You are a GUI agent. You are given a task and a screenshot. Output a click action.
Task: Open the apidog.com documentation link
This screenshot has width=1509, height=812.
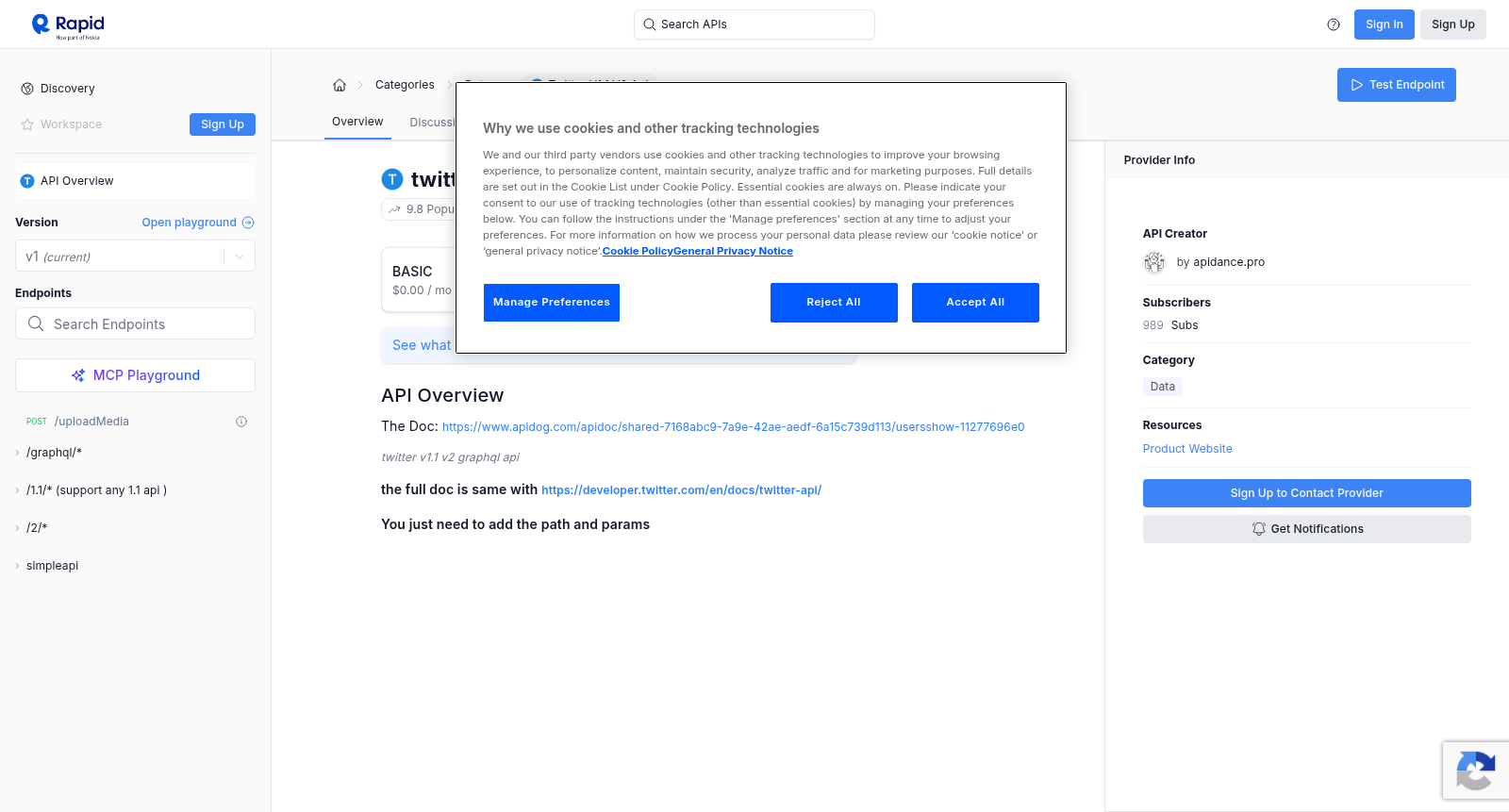tap(733, 427)
